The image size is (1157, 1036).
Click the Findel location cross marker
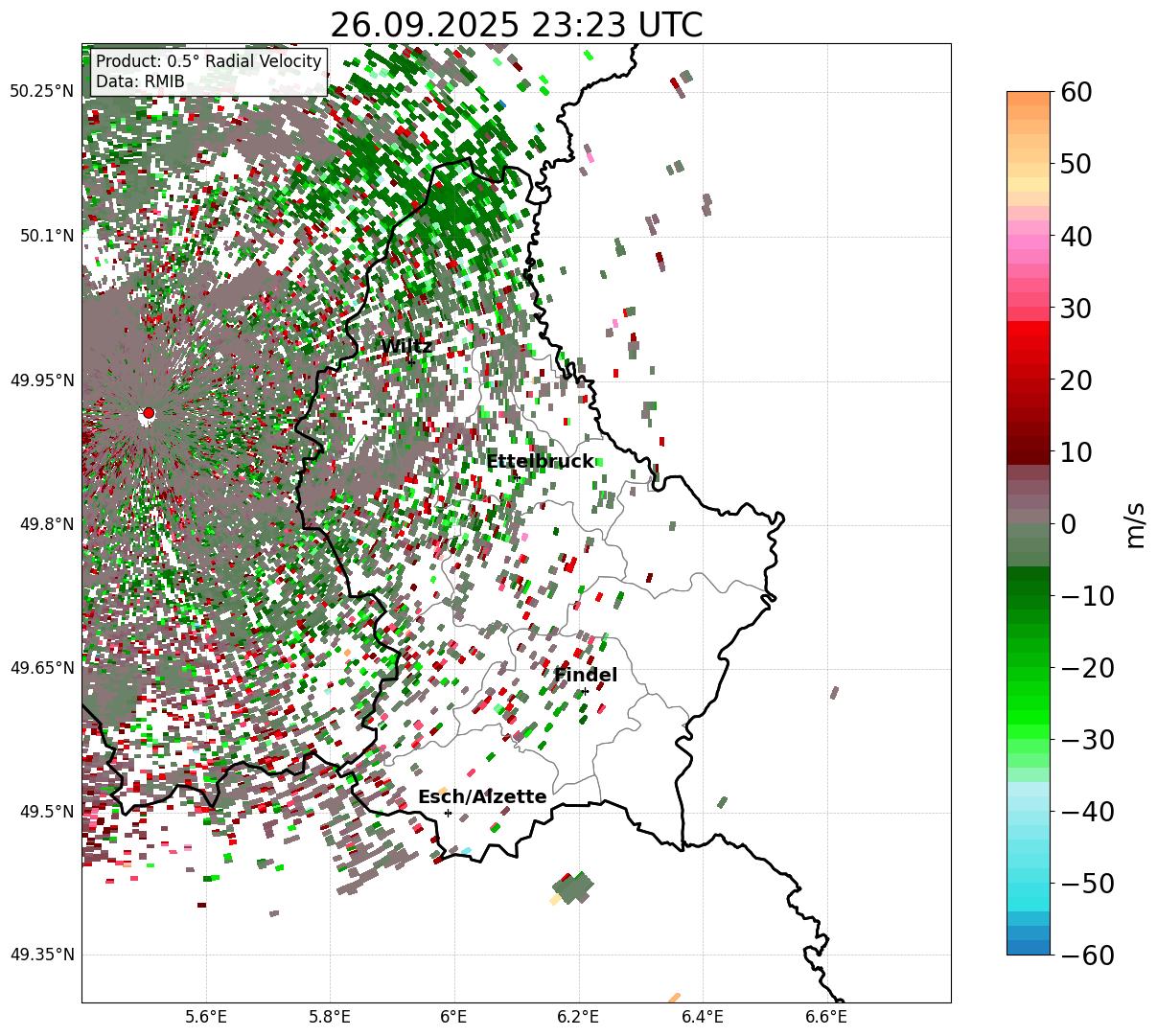pyautogui.click(x=585, y=692)
